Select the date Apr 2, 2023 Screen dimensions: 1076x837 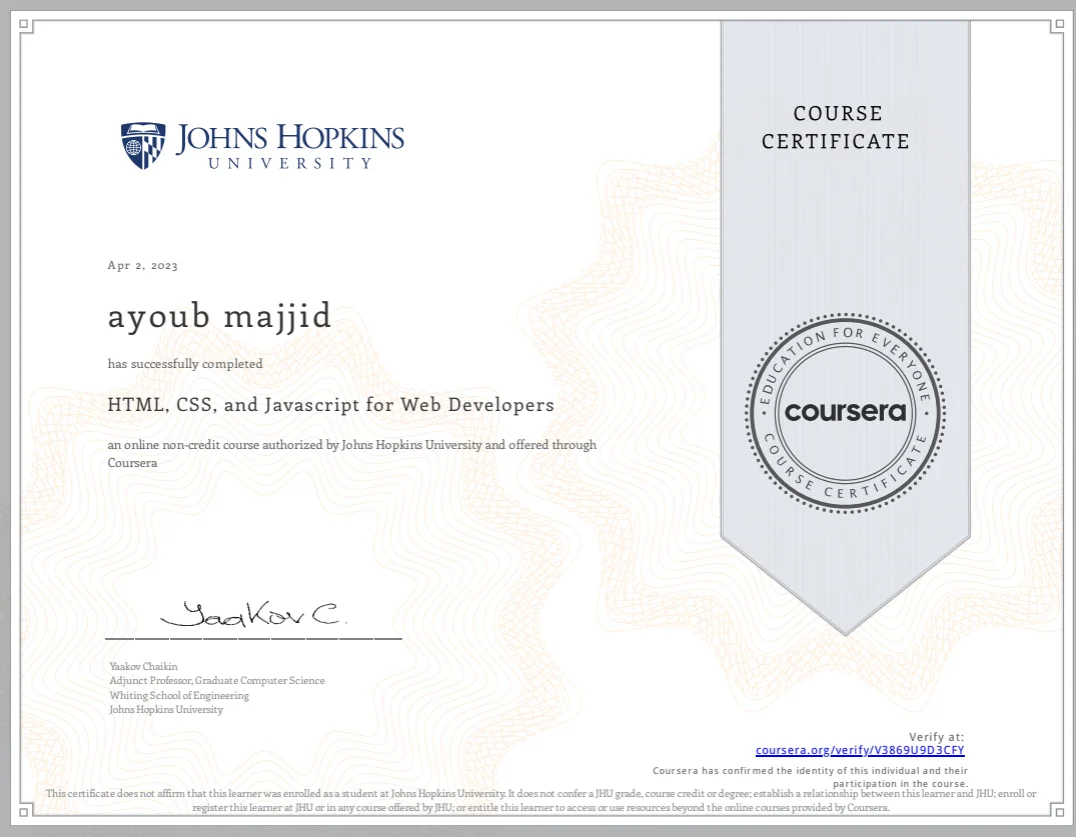click(x=142, y=265)
